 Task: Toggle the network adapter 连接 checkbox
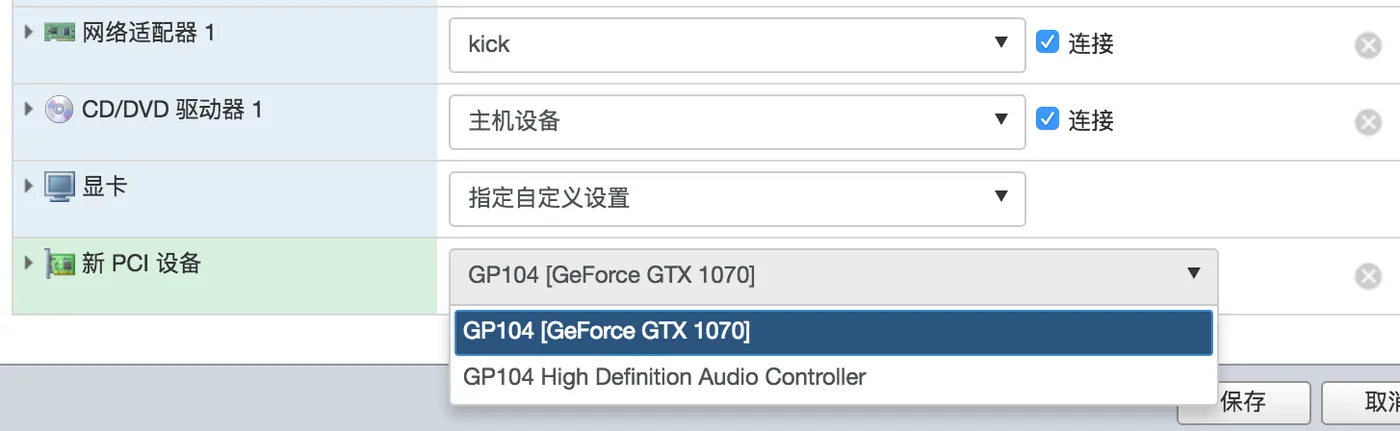point(1047,43)
